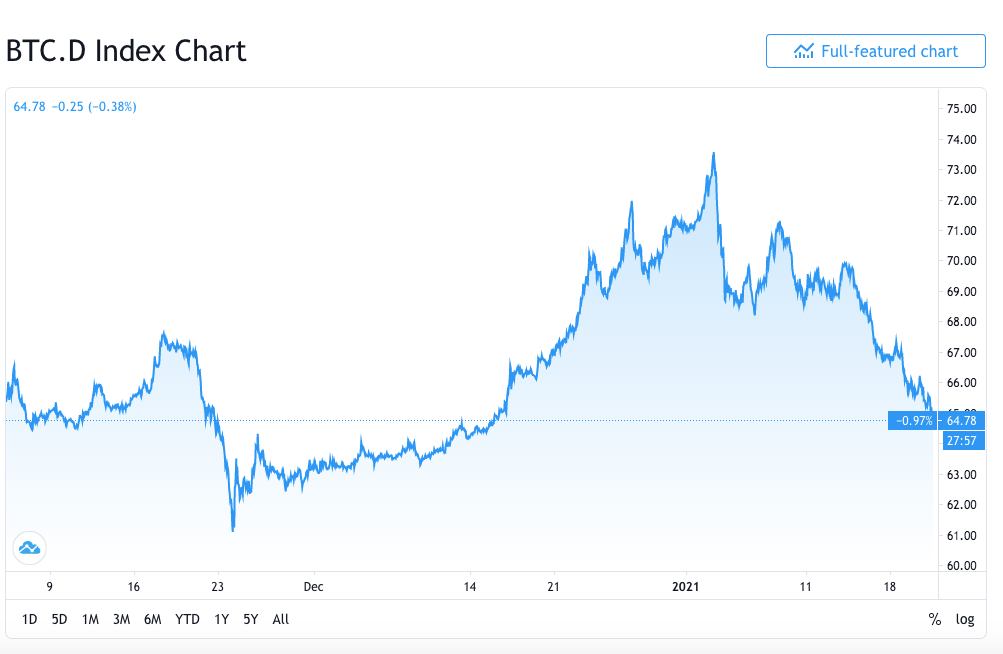Click the BTC.D Index Chart heading
Viewport: 1003px width, 654px height.
pos(126,51)
